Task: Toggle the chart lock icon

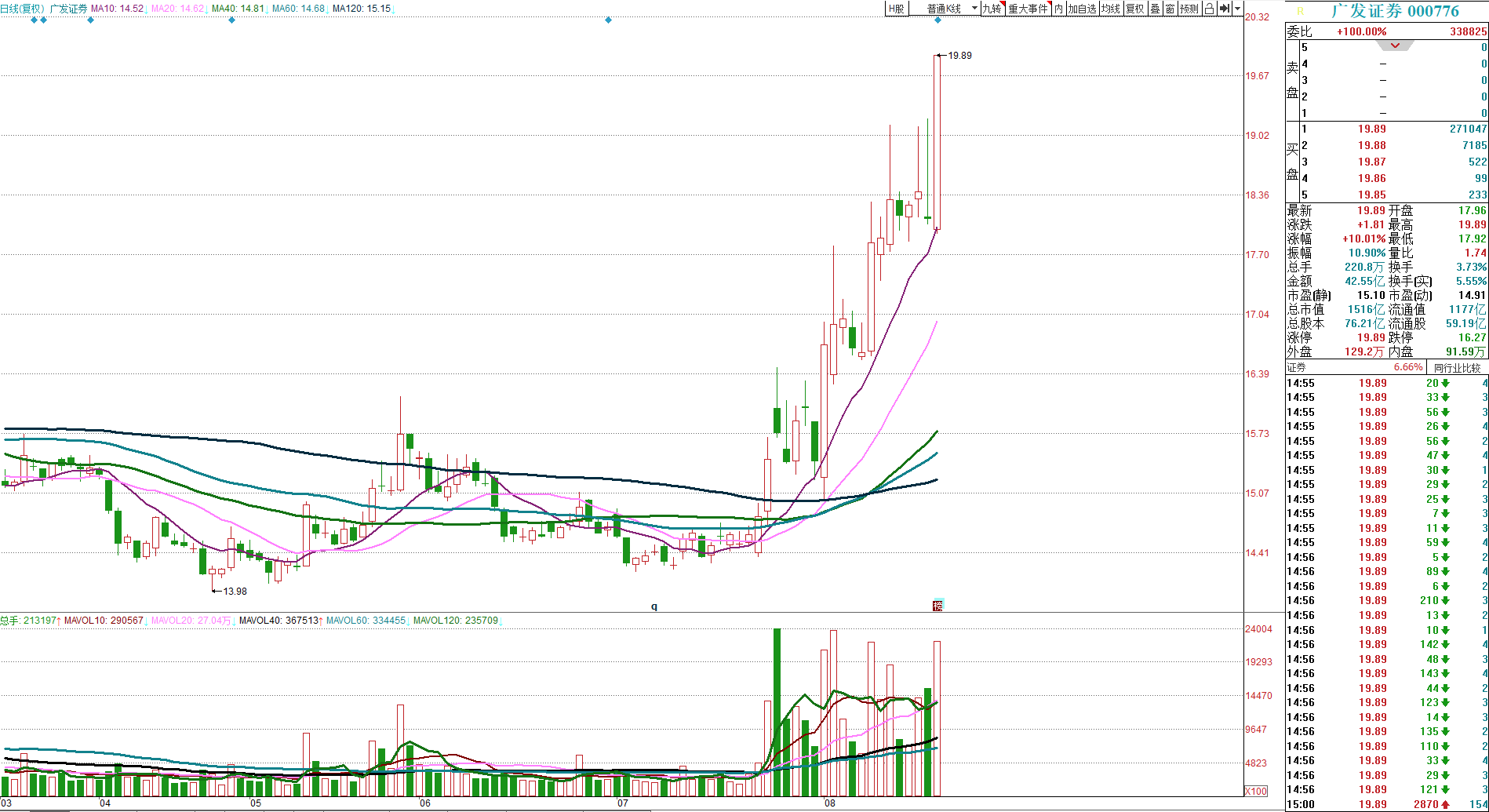Action: click(x=1209, y=9)
